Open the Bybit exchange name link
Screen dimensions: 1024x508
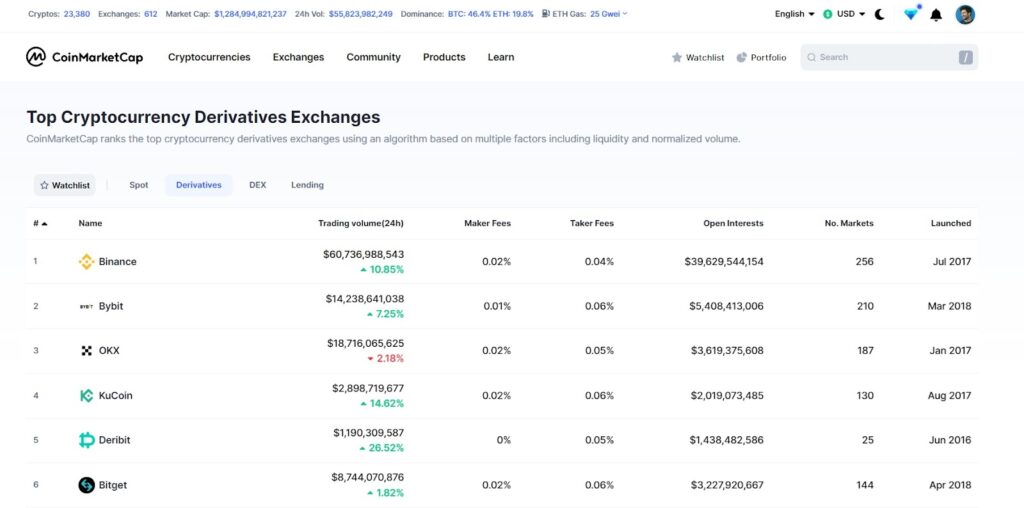[111, 306]
